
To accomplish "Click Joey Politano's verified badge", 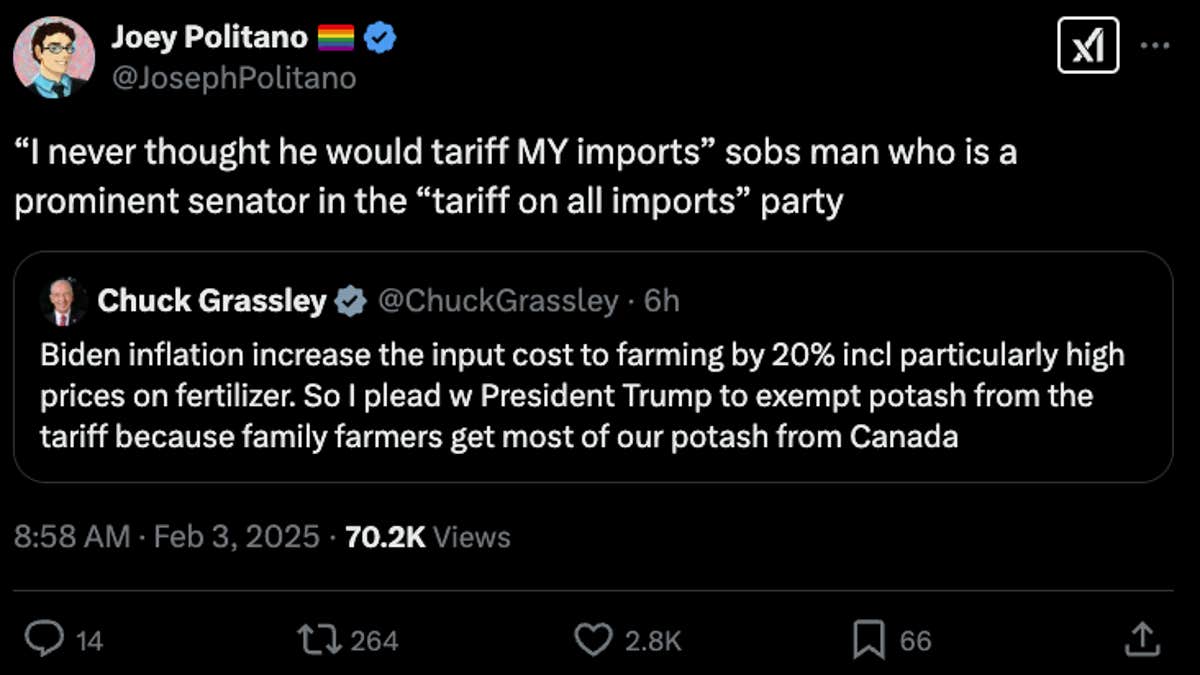I will [378, 36].
